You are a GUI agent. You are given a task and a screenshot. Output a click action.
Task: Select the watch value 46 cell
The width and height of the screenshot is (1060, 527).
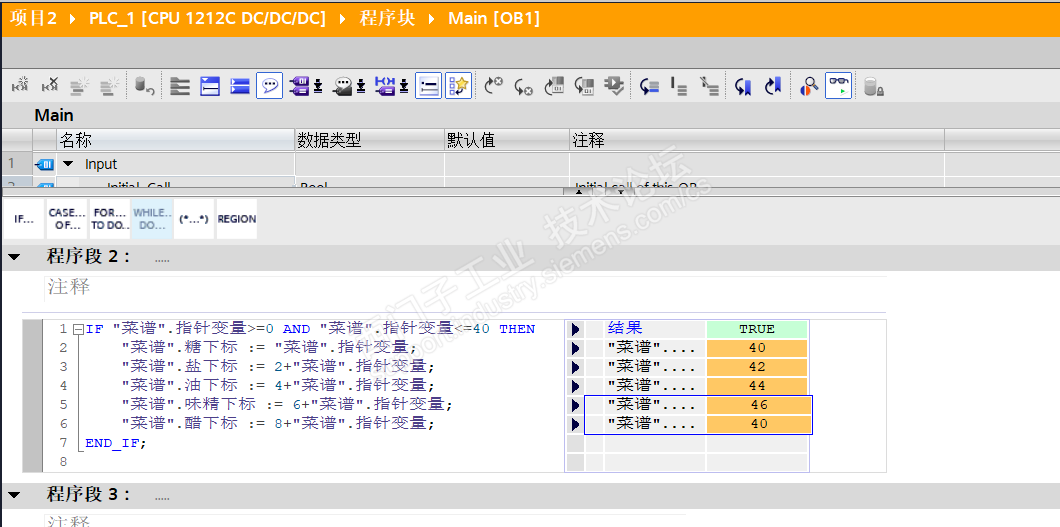(x=757, y=405)
